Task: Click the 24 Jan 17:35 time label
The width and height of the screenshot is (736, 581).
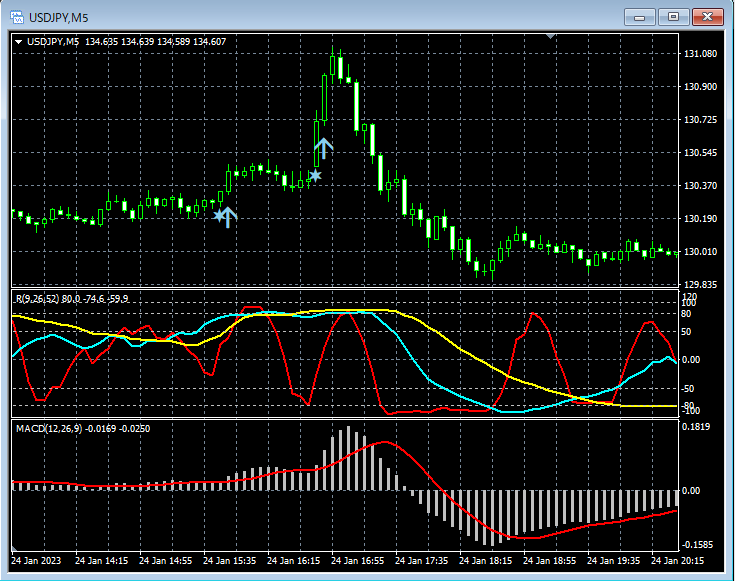Action: pyautogui.click(x=422, y=560)
